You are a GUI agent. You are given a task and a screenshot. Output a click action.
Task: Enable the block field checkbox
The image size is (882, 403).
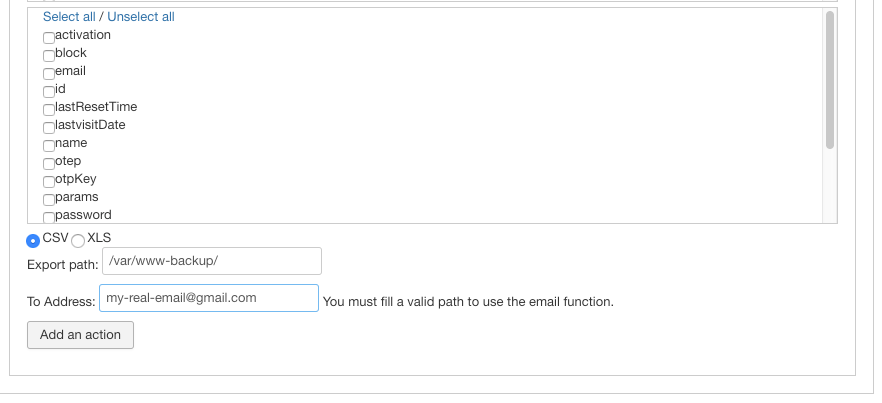tap(49, 55)
